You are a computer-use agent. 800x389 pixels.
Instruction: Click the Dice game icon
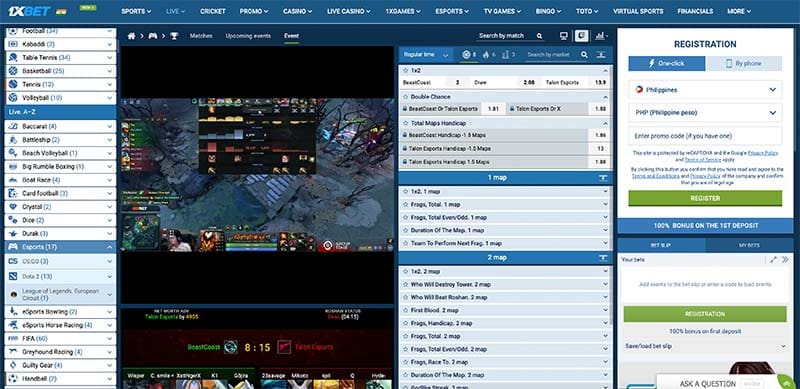(x=13, y=220)
